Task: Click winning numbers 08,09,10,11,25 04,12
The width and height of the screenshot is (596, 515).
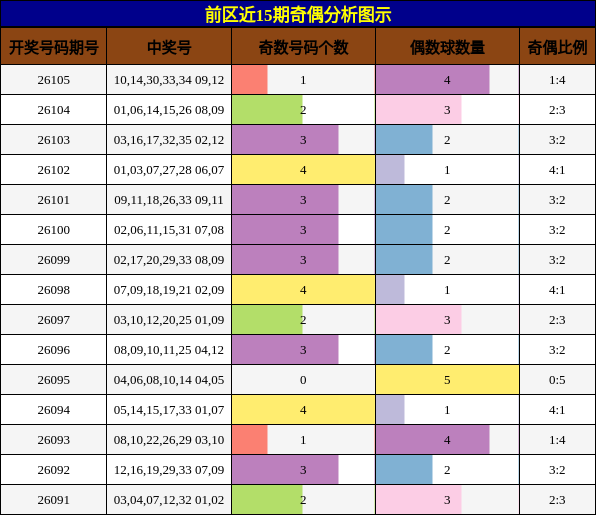Action: pyautogui.click(x=169, y=350)
